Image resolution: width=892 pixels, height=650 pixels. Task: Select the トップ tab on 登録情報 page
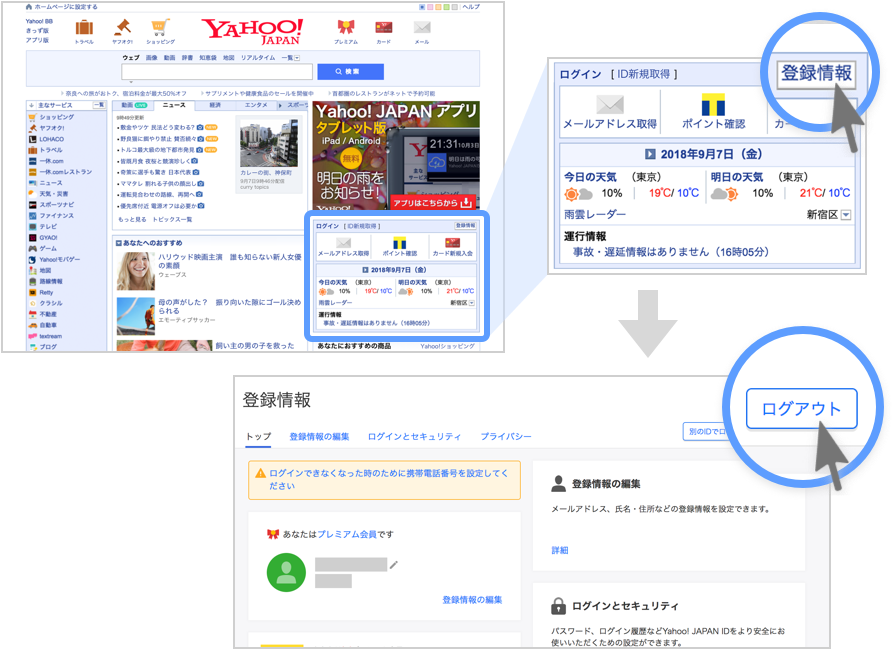pyautogui.click(x=258, y=437)
